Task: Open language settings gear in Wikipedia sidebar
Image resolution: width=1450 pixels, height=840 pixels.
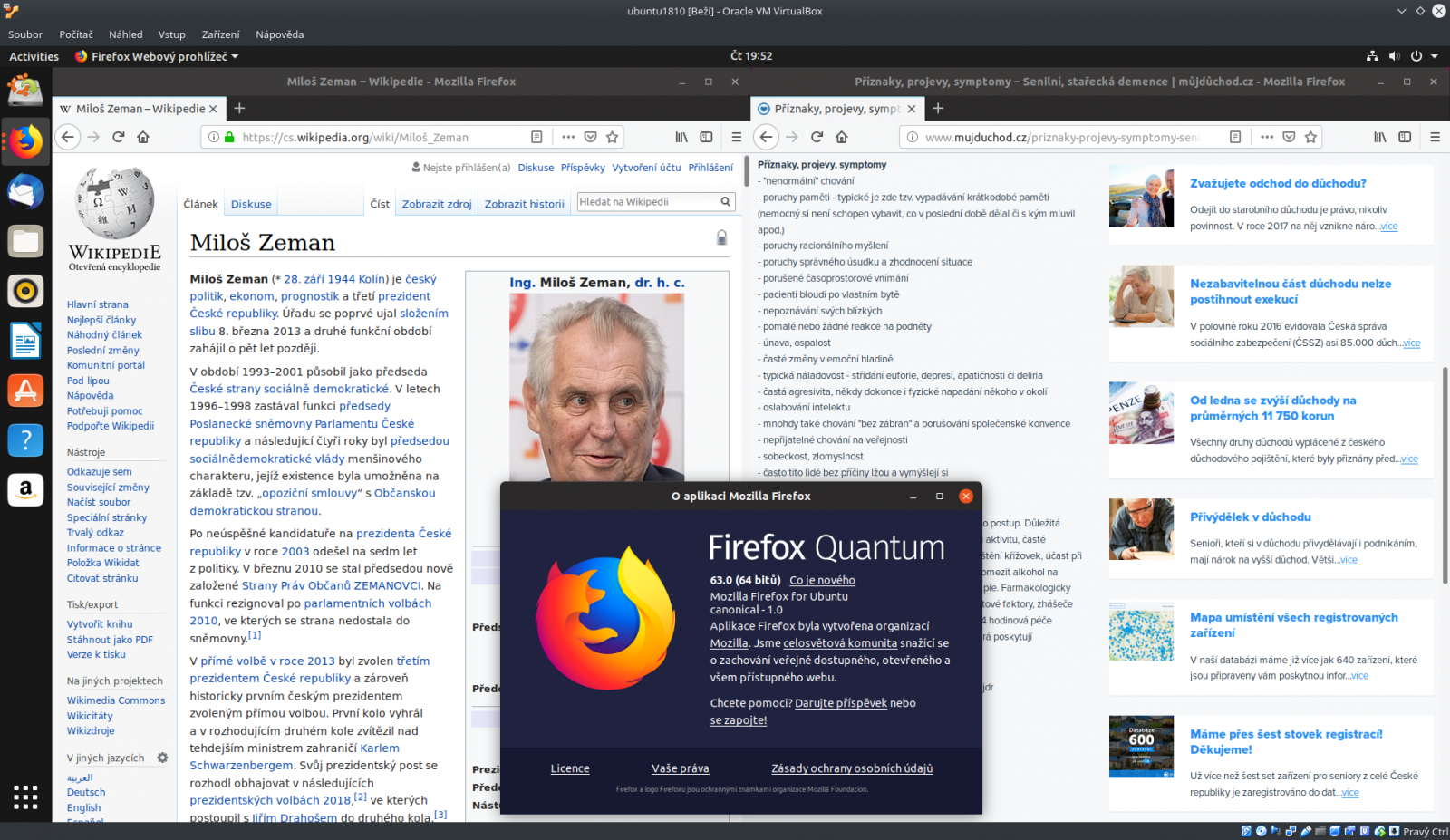Action: coord(163,758)
